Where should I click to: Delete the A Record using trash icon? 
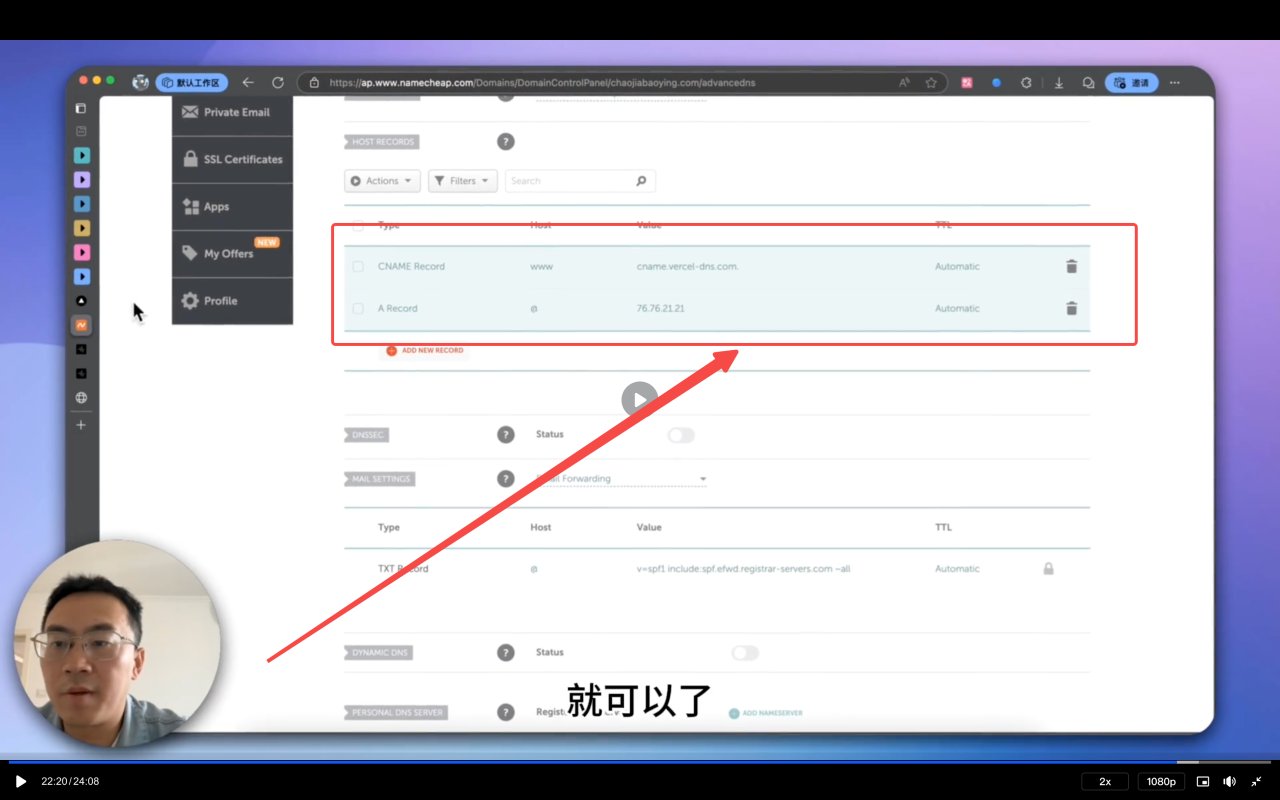(x=1071, y=308)
